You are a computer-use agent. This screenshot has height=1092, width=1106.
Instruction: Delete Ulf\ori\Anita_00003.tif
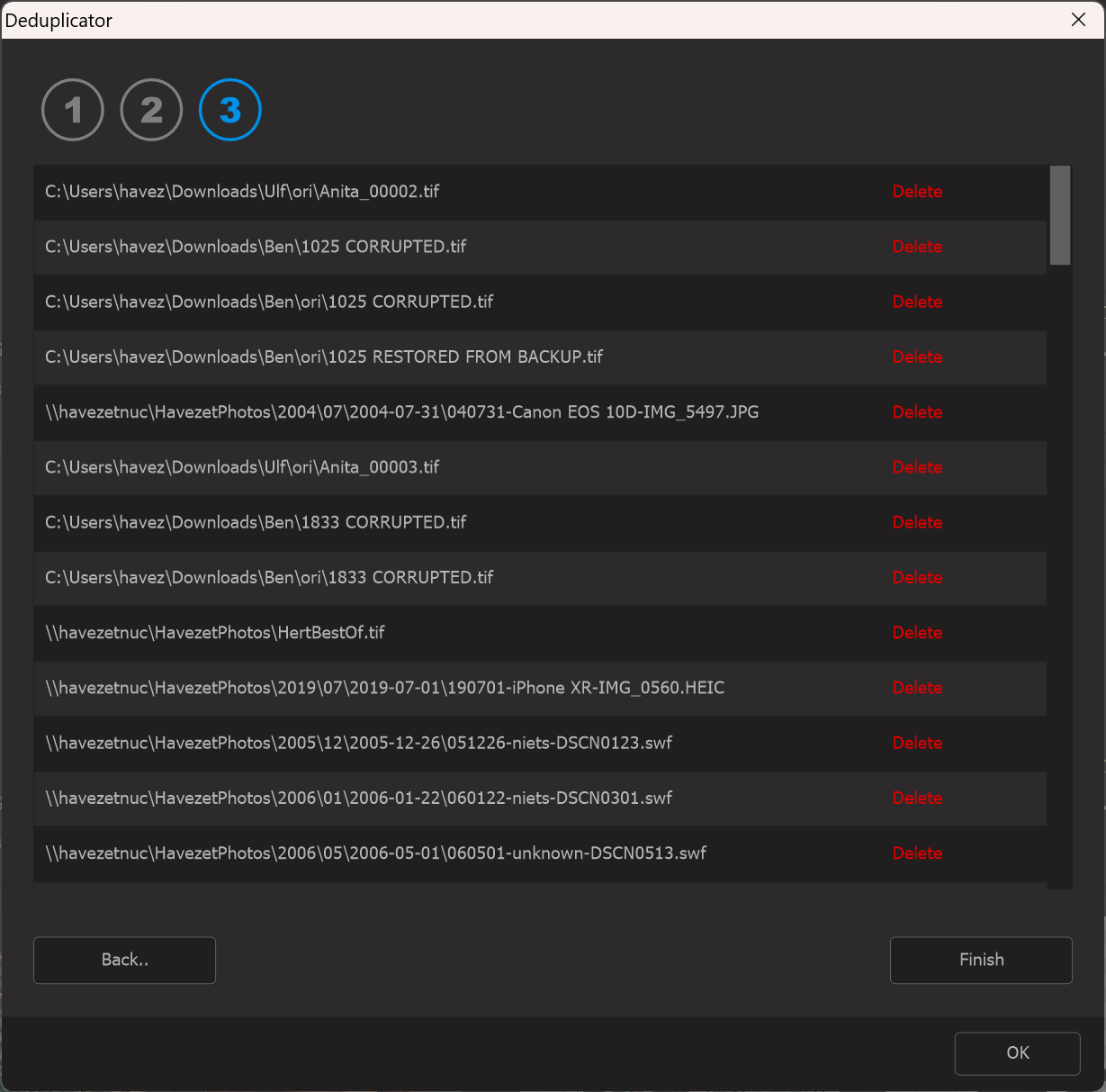tap(917, 467)
